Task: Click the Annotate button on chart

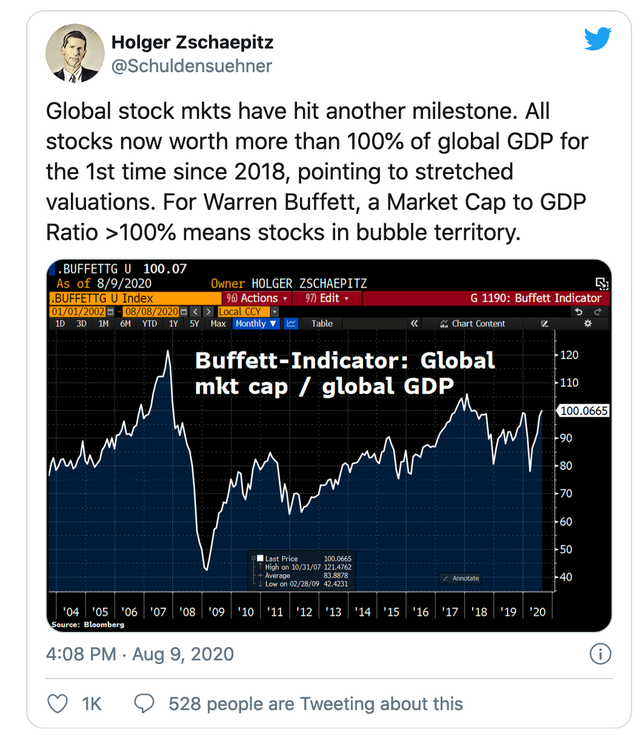Action: click(461, 578)
